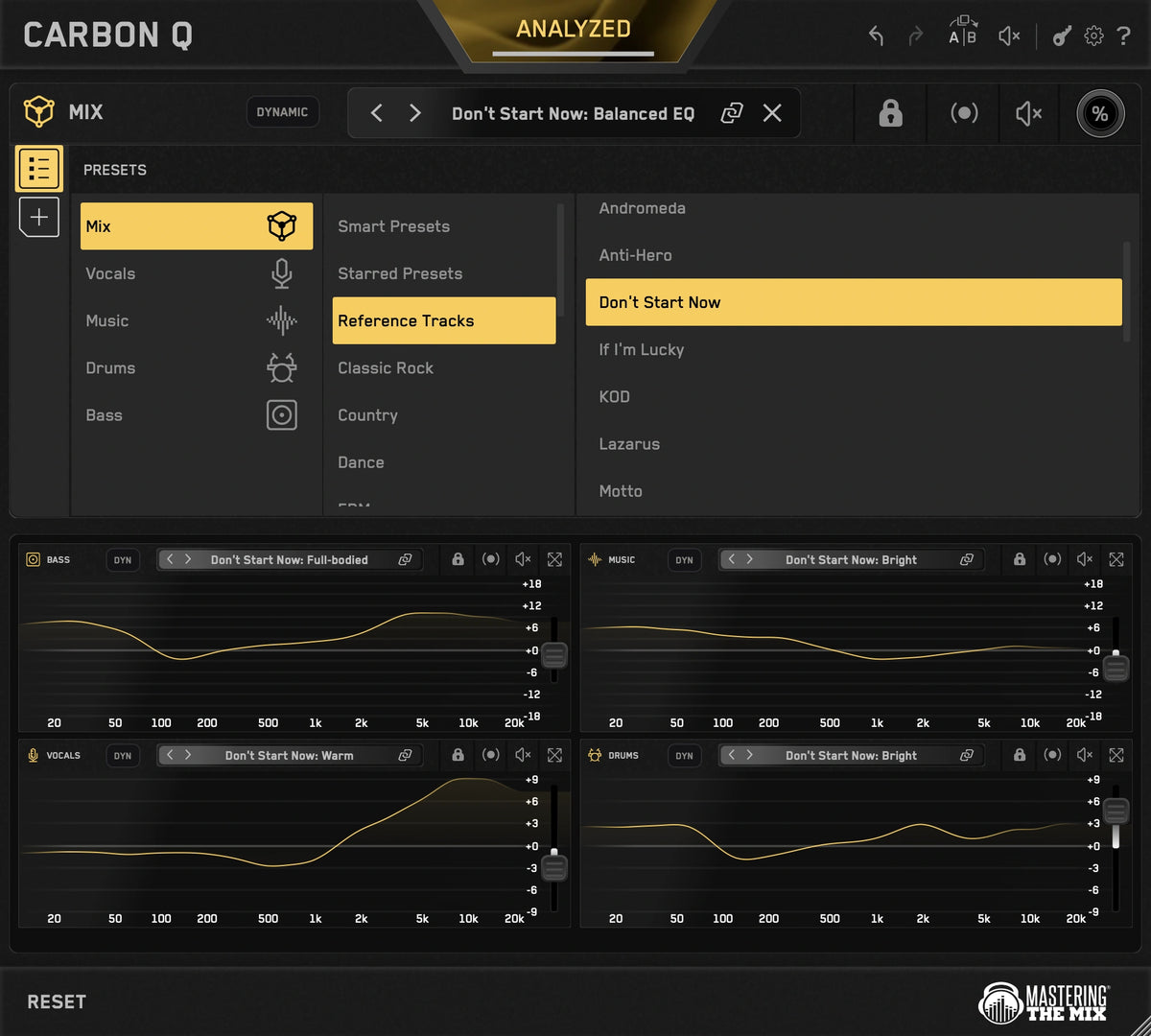Open Drums preset Don't Start Now: Bright
Screen dimensions: 1151x1036
[x=851, y=756]
